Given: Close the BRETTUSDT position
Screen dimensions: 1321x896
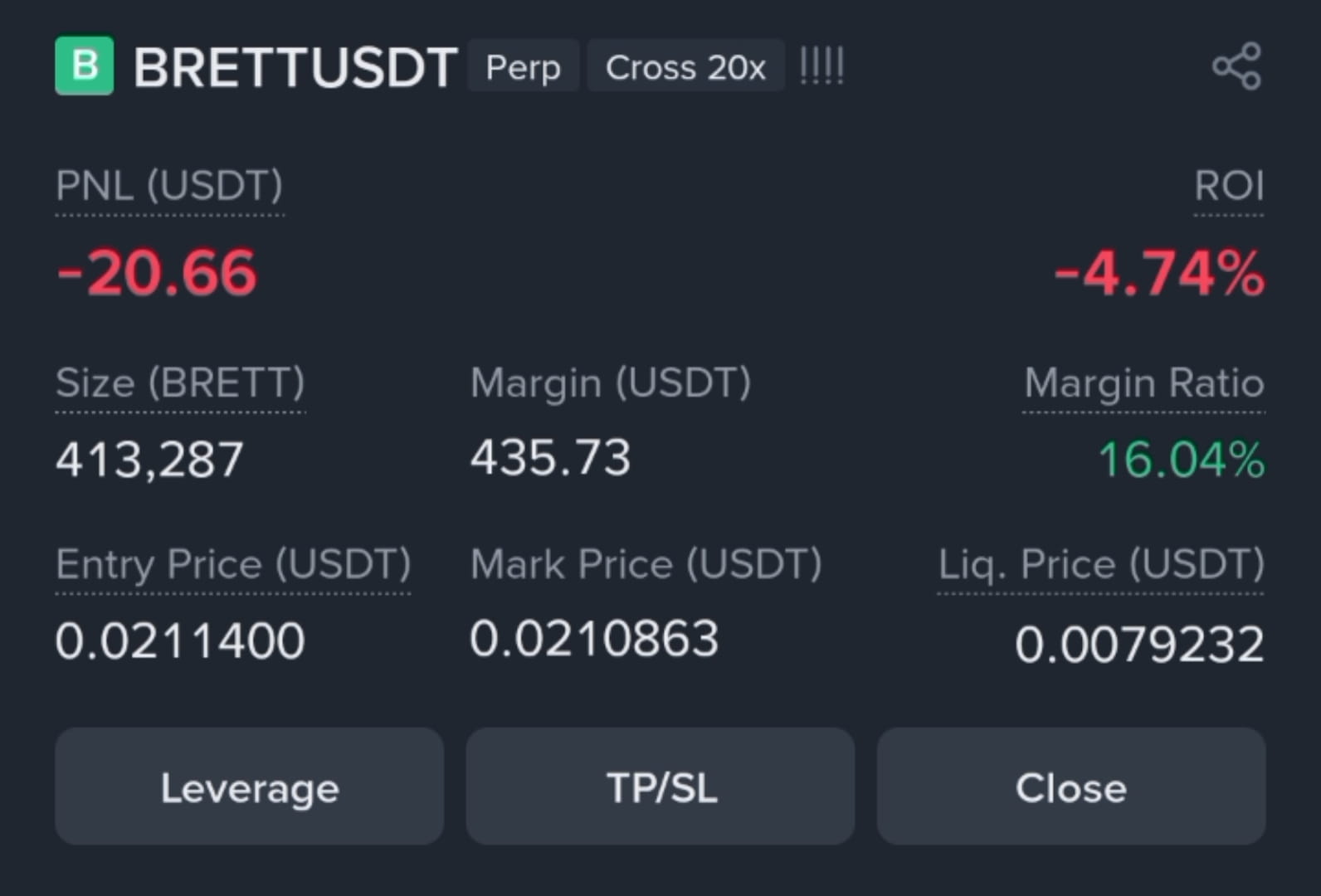Looking at the screenshot, I should pyautogui.click(x=1071, y=786).
